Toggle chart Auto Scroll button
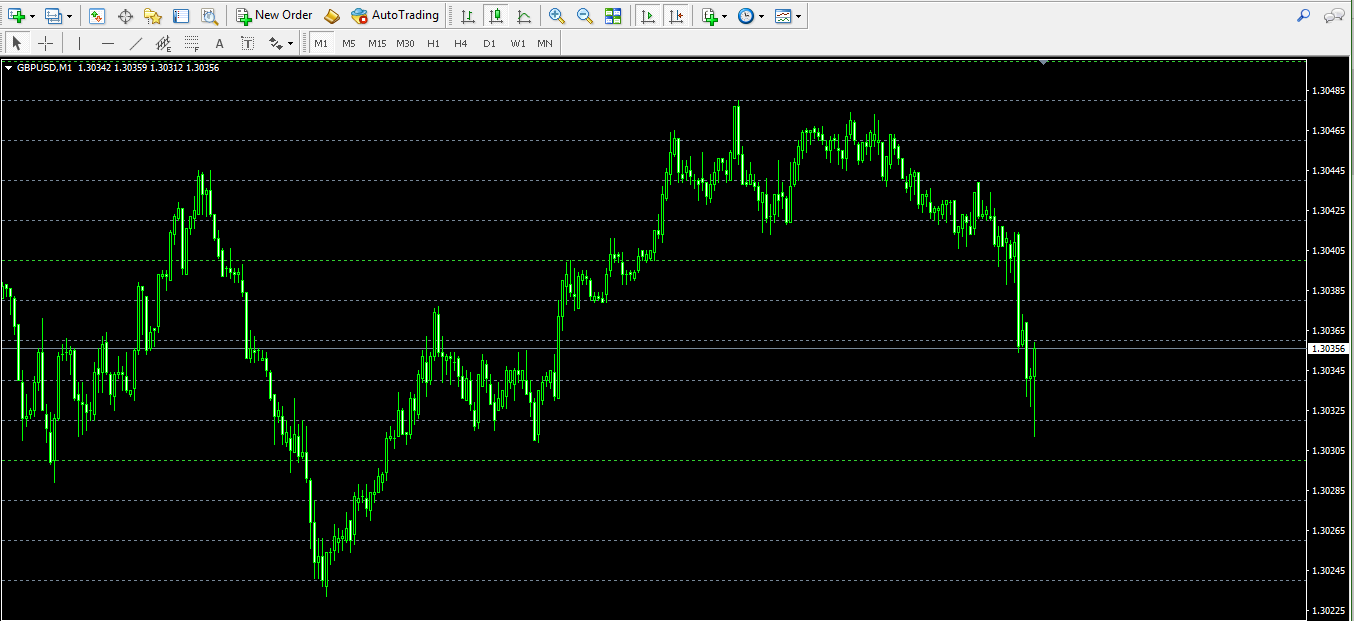Viewport: 1354px width, 621px height. [x=648, y=16]
